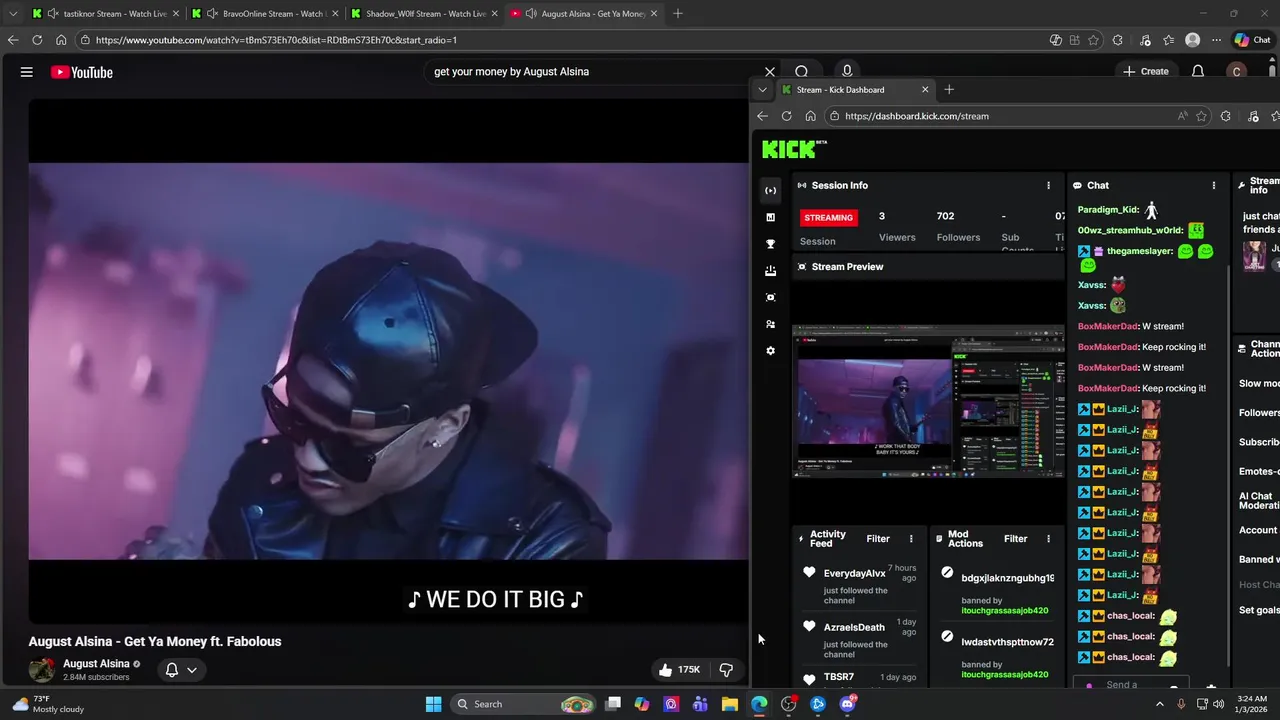Mute the August Alsina tab audio
Screen dimensions: 1280x720
531,14
